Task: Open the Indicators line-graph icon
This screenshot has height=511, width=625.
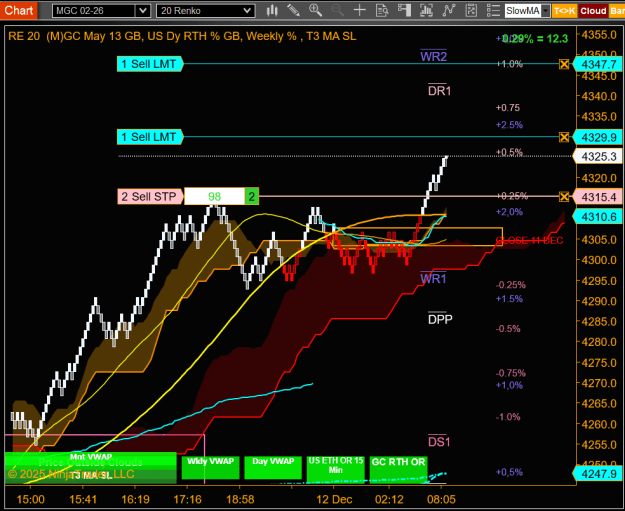Action: (449, 10)
